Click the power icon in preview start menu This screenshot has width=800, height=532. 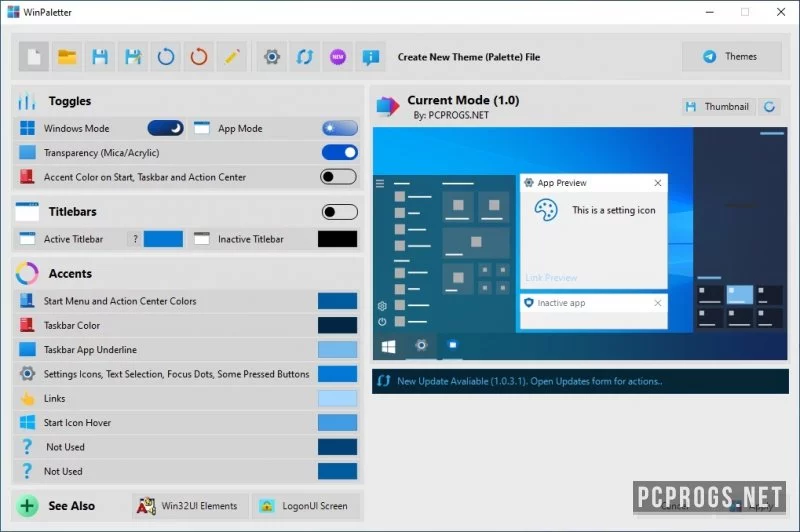(x=382, y=322)
